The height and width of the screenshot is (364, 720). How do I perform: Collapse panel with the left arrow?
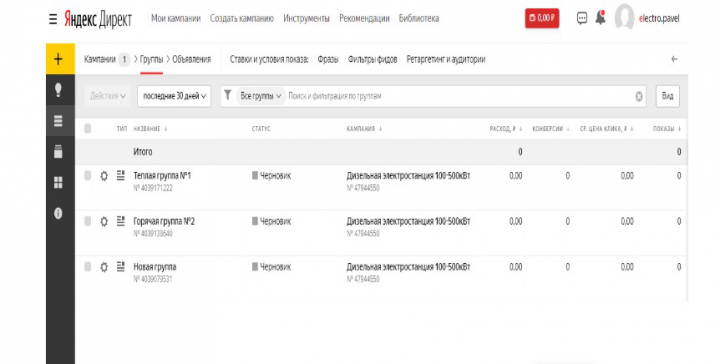click(674, 59)
